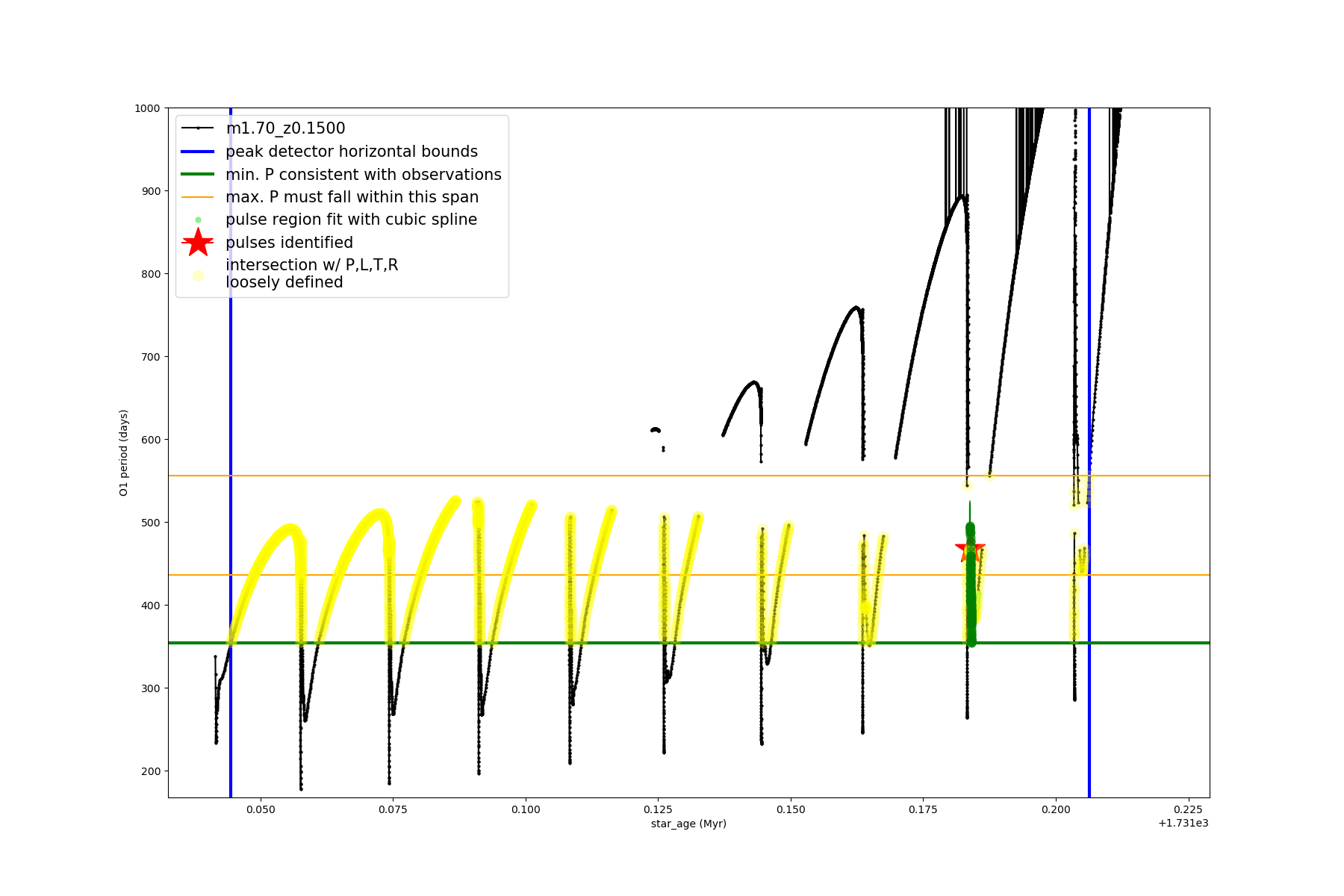The image size is (1344, 896).
Task: Click the blue line swatch in the legend
Action: [198, 152]
